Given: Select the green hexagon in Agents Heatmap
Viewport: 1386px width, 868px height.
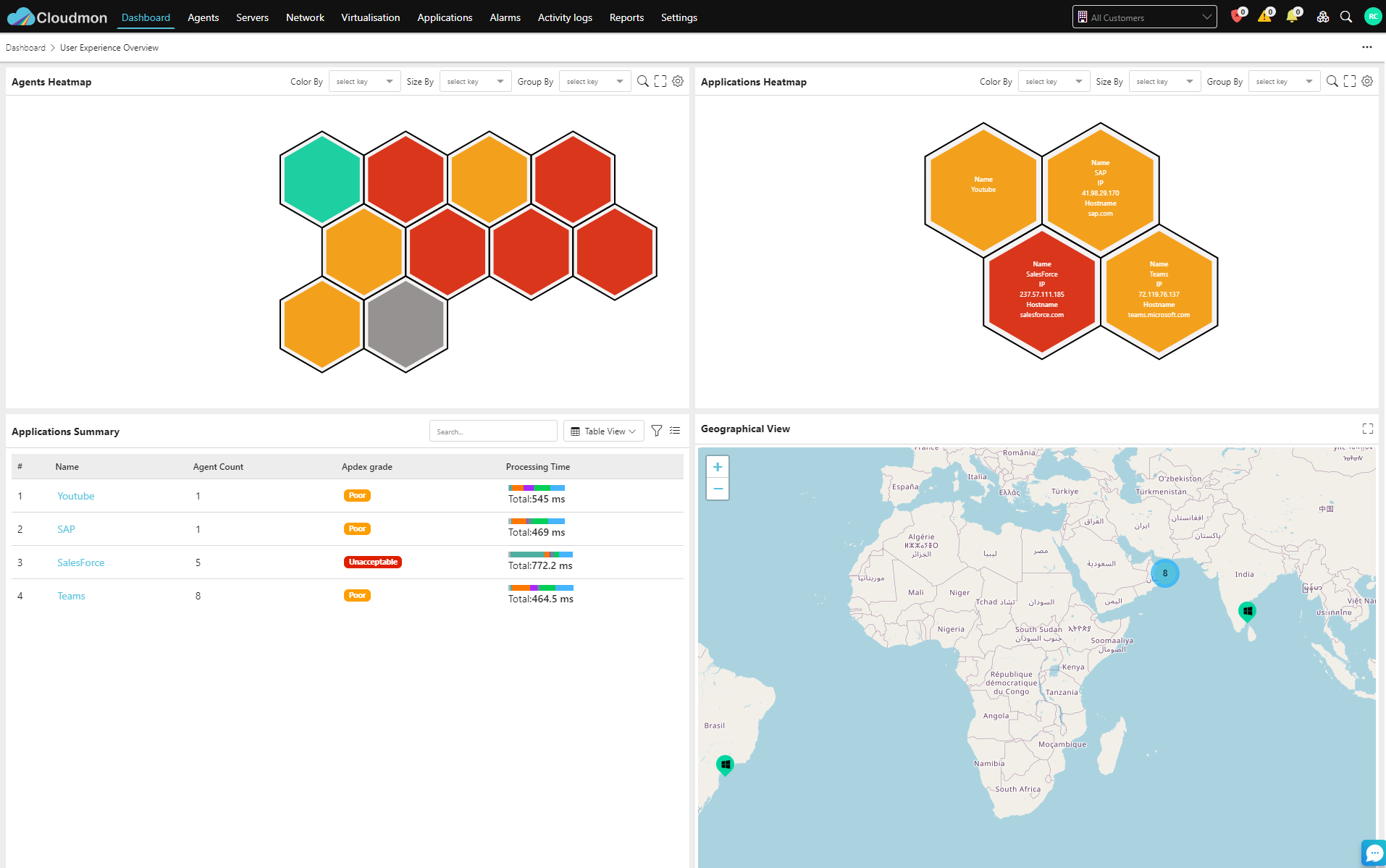Looking at the screenshot, I should click(x=322, y=179).
